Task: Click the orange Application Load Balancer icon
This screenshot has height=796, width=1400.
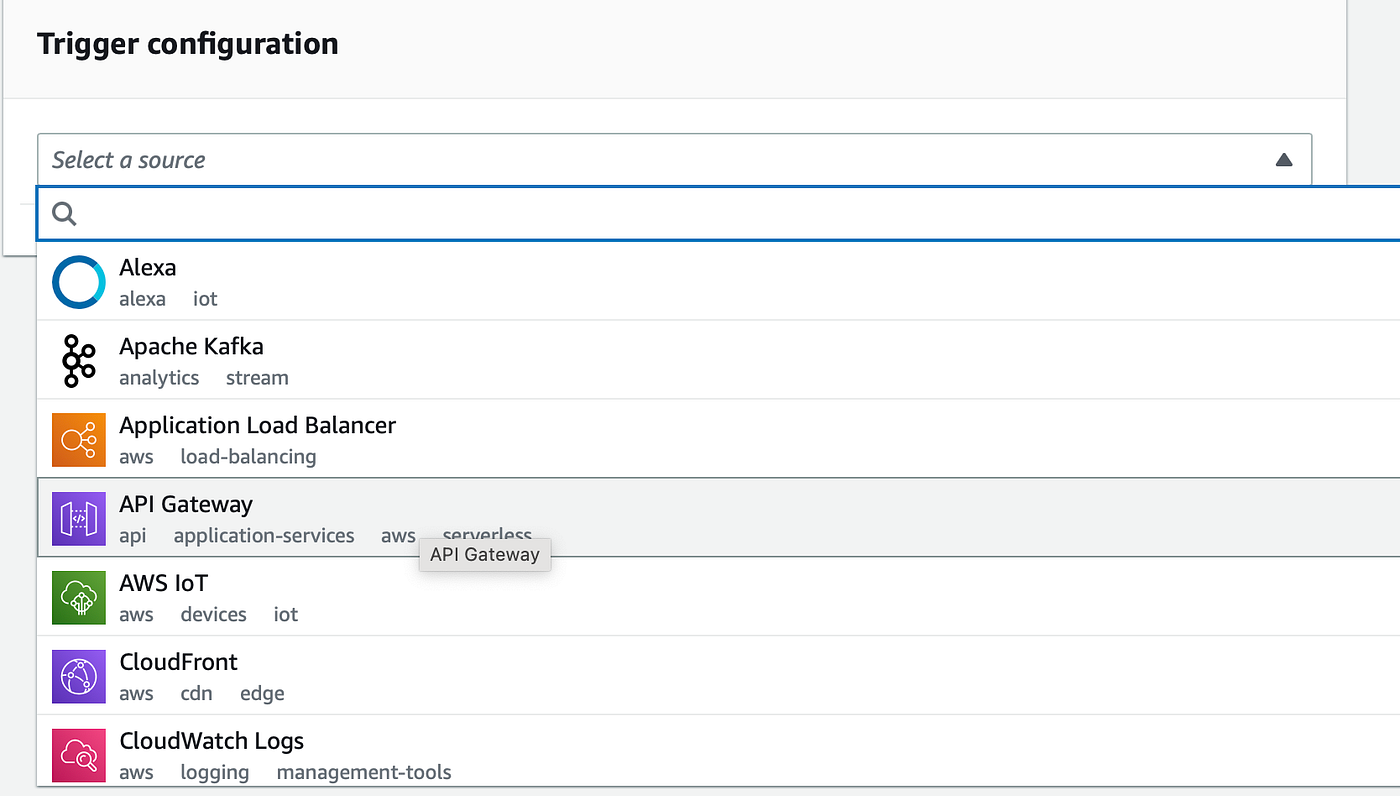Action: 78,440
